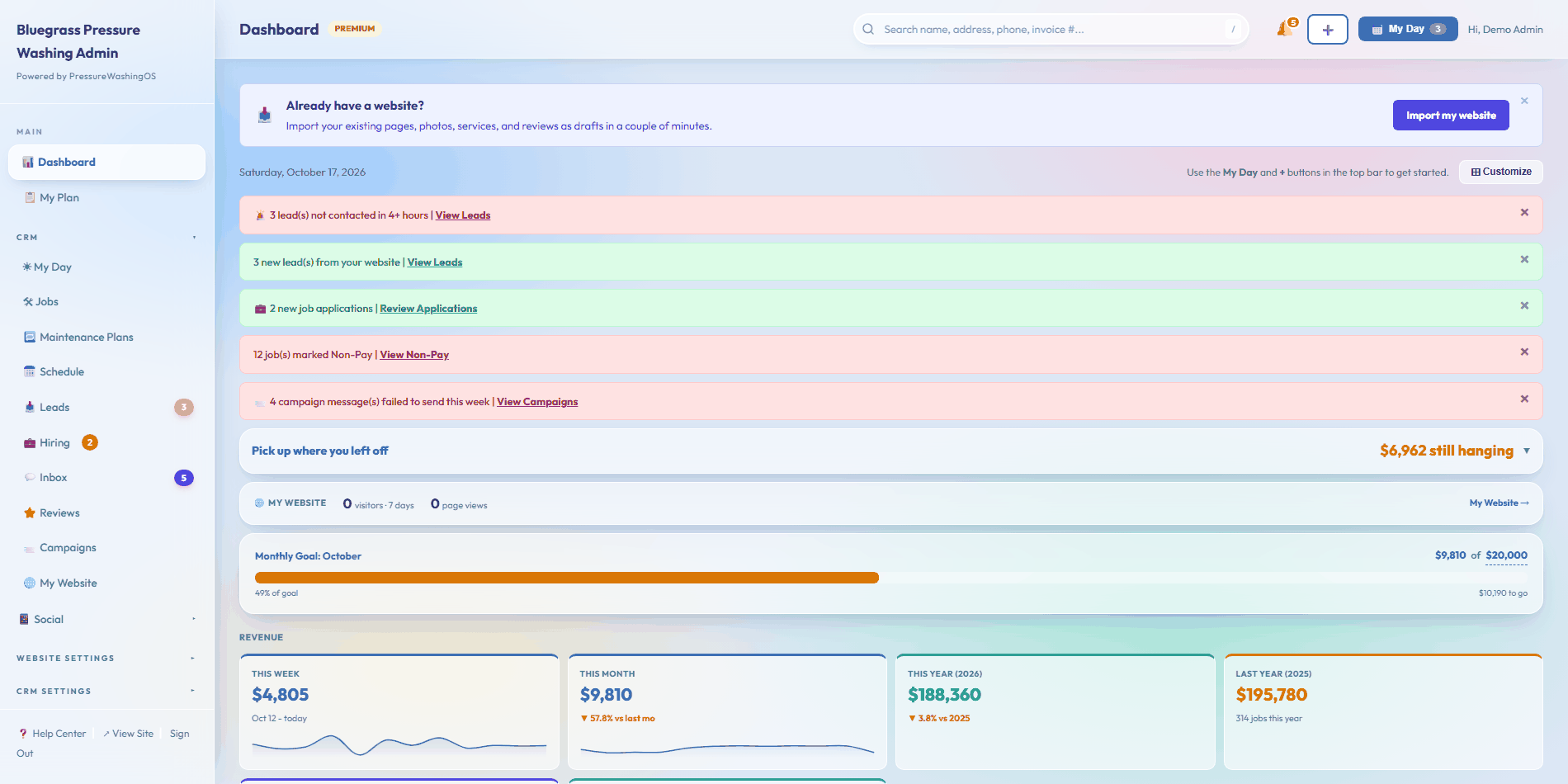
Task: Click the Jobs tools icon
Action: click(x=28, y=301)
